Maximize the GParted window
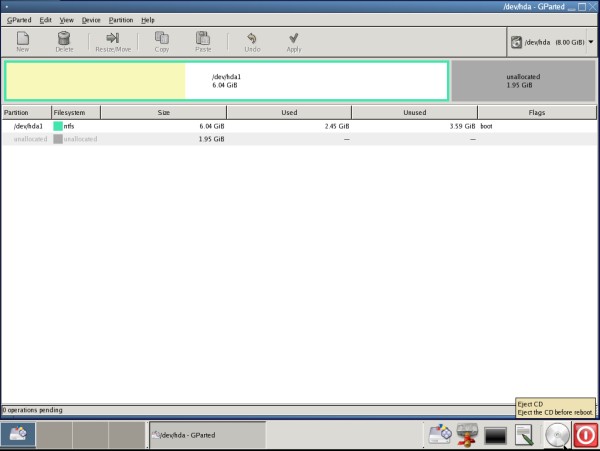Image resolution: width=600 pixels, height=451 pixels. 582,7
